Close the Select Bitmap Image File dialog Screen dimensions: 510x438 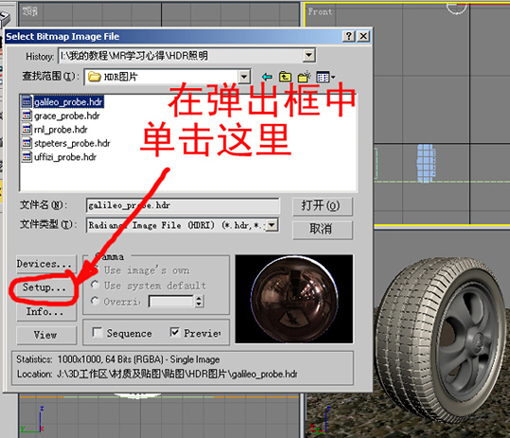(364, 36)
